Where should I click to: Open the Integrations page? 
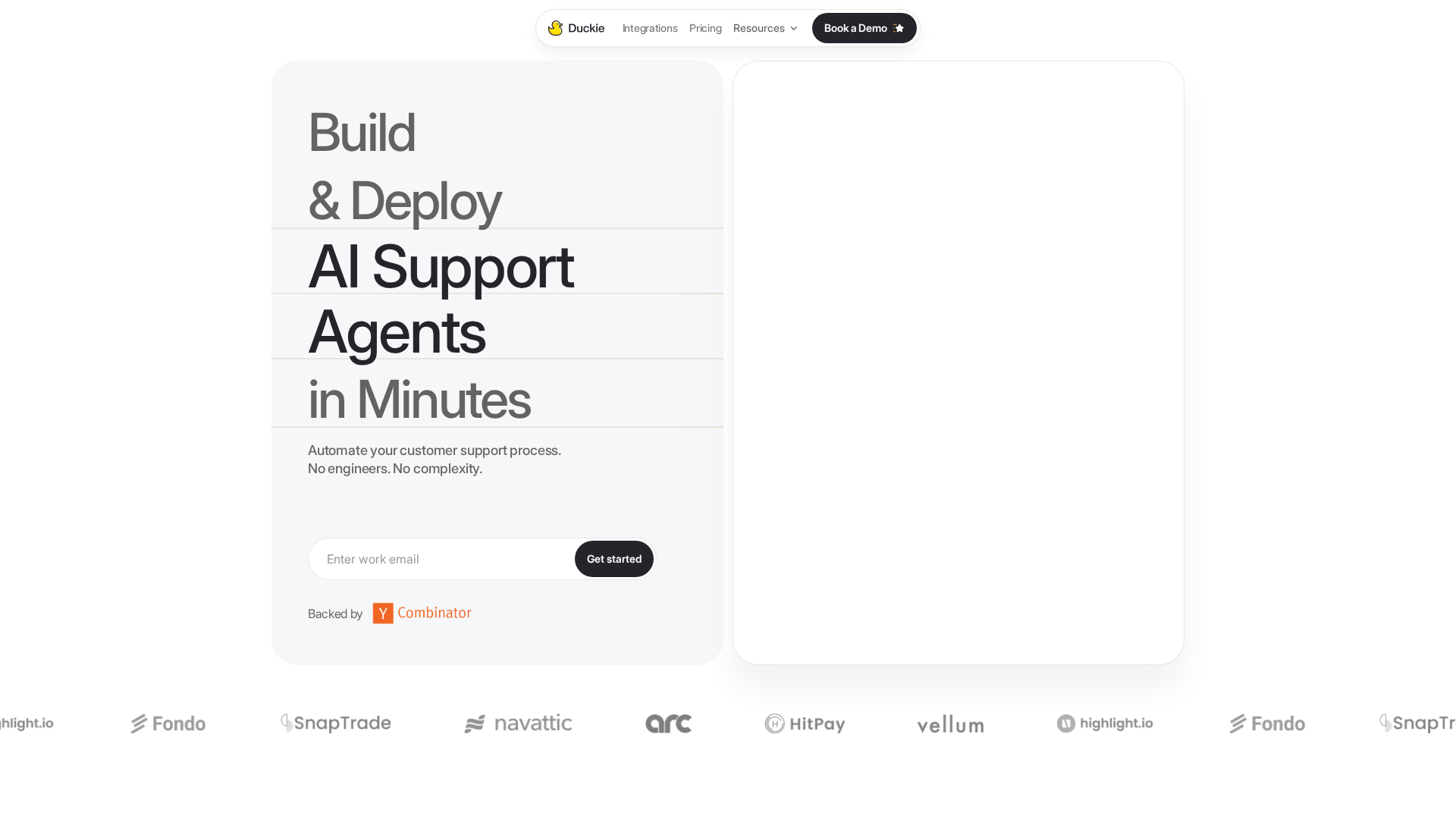[650, 28]
